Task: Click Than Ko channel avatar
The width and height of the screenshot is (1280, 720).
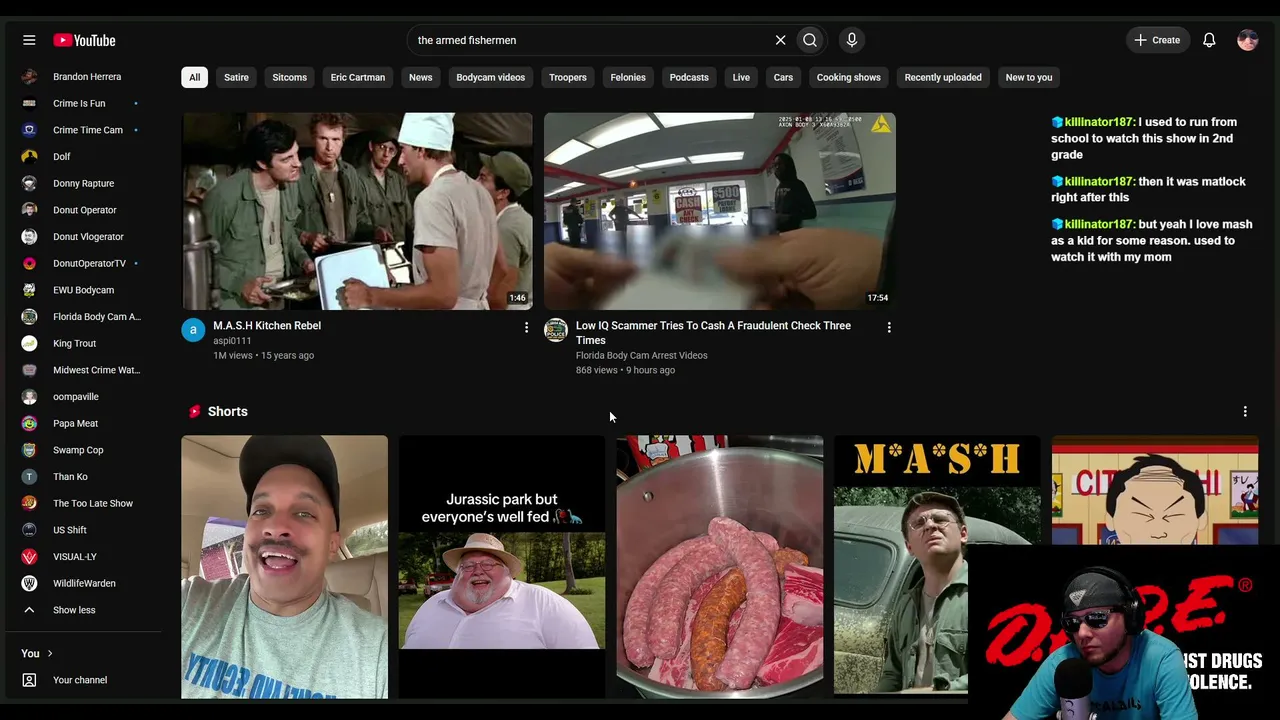Action: coord(30,477)
